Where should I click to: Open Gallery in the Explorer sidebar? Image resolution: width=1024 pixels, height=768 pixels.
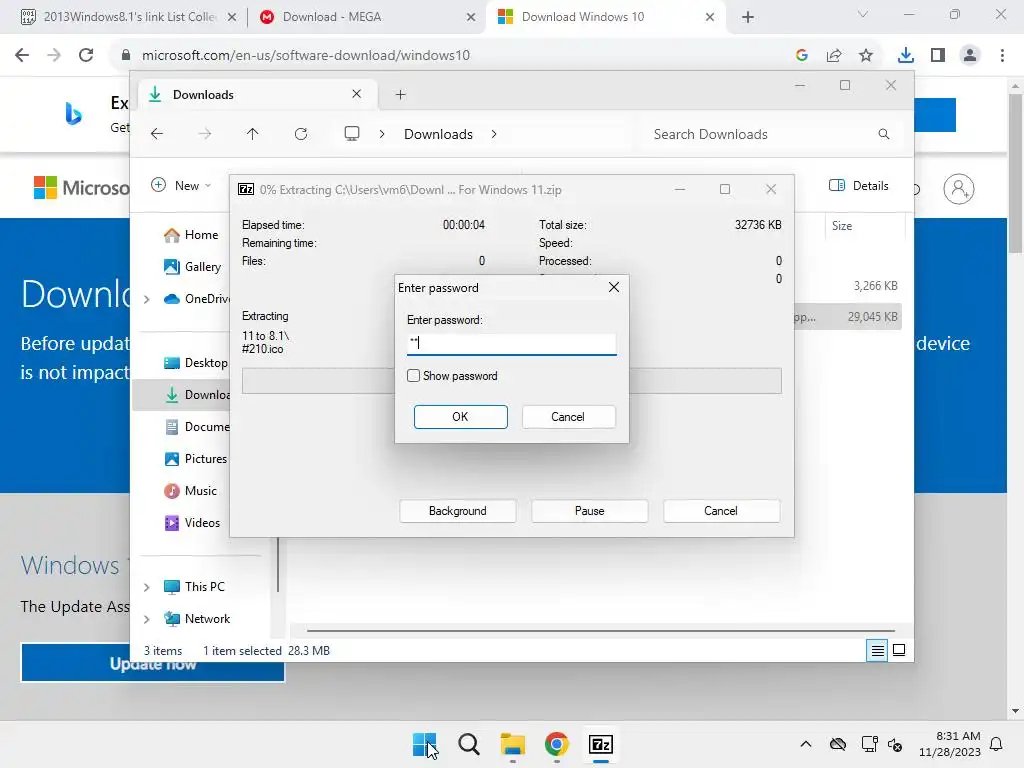click(x=192, y=266)
